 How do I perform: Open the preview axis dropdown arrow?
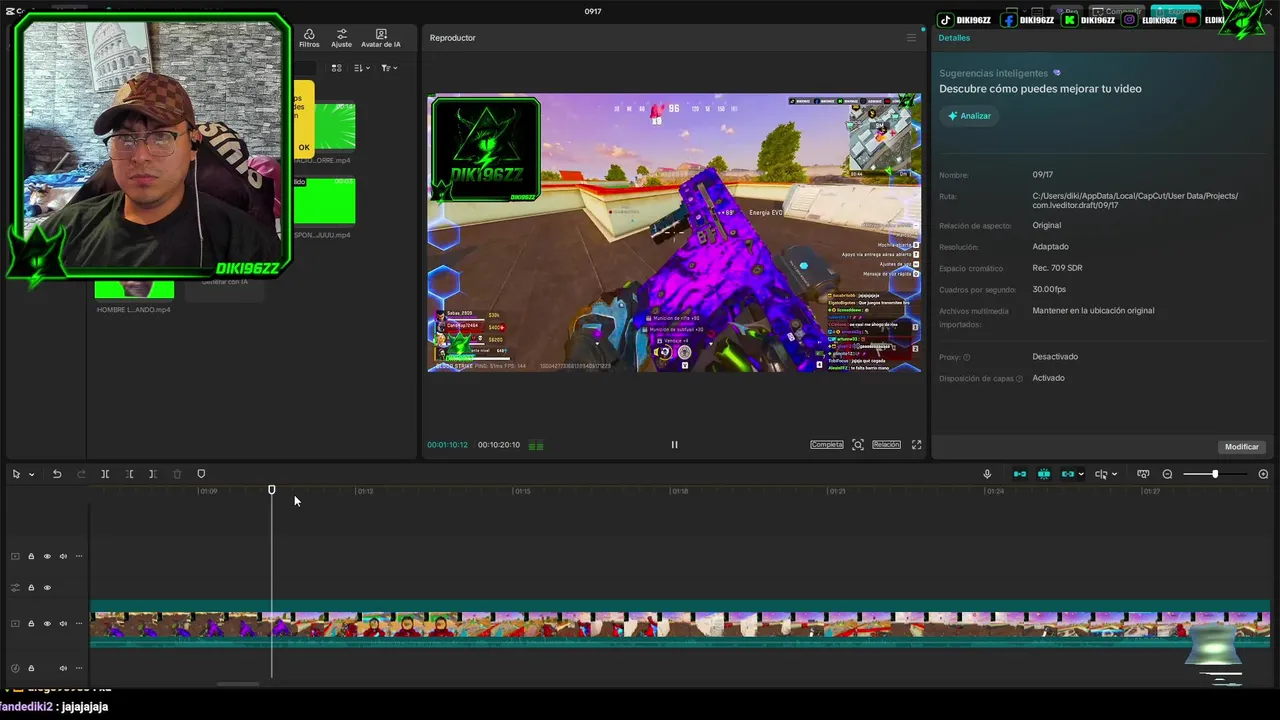pos(1115,475)
